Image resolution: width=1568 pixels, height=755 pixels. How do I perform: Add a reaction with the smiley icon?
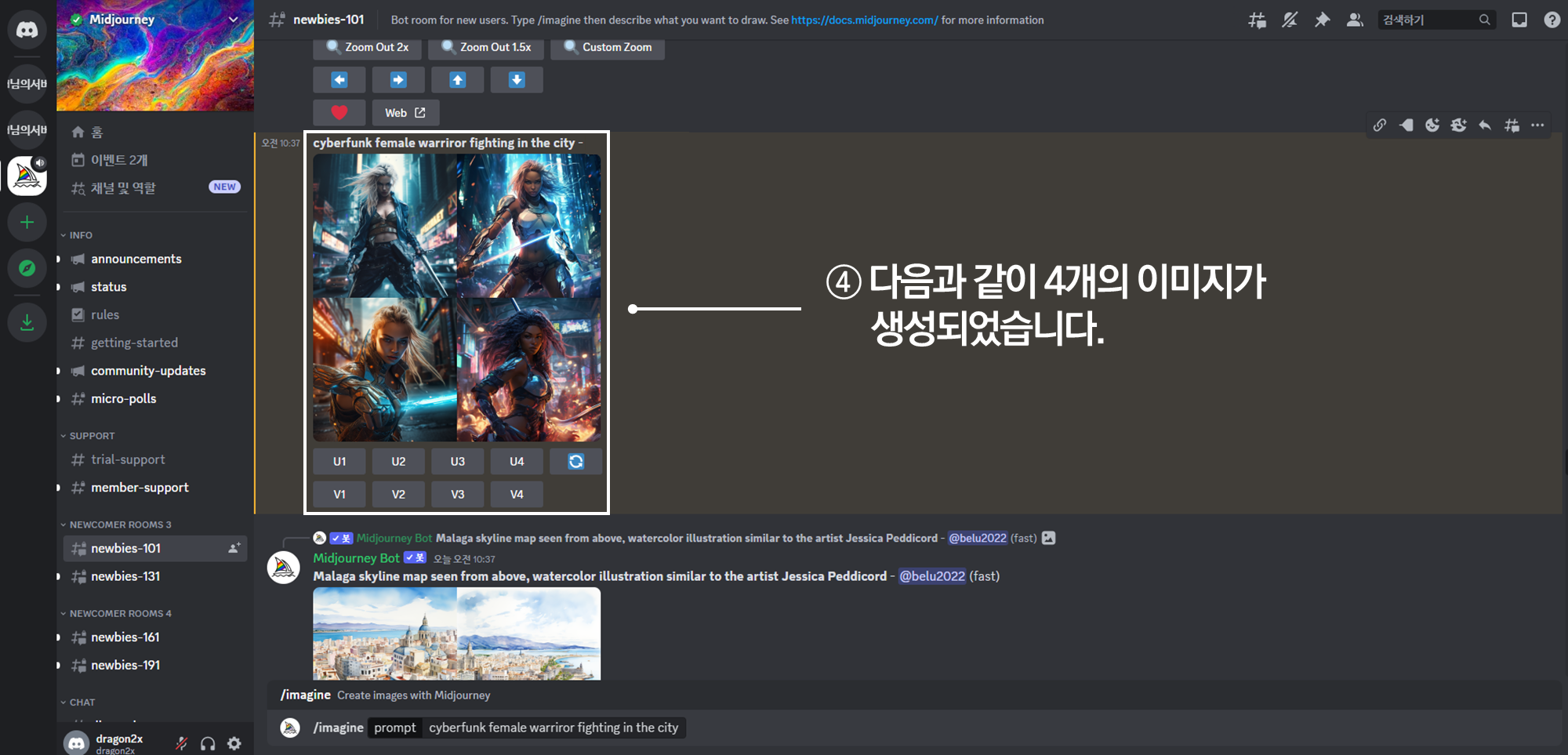(x=1432, y=125)
